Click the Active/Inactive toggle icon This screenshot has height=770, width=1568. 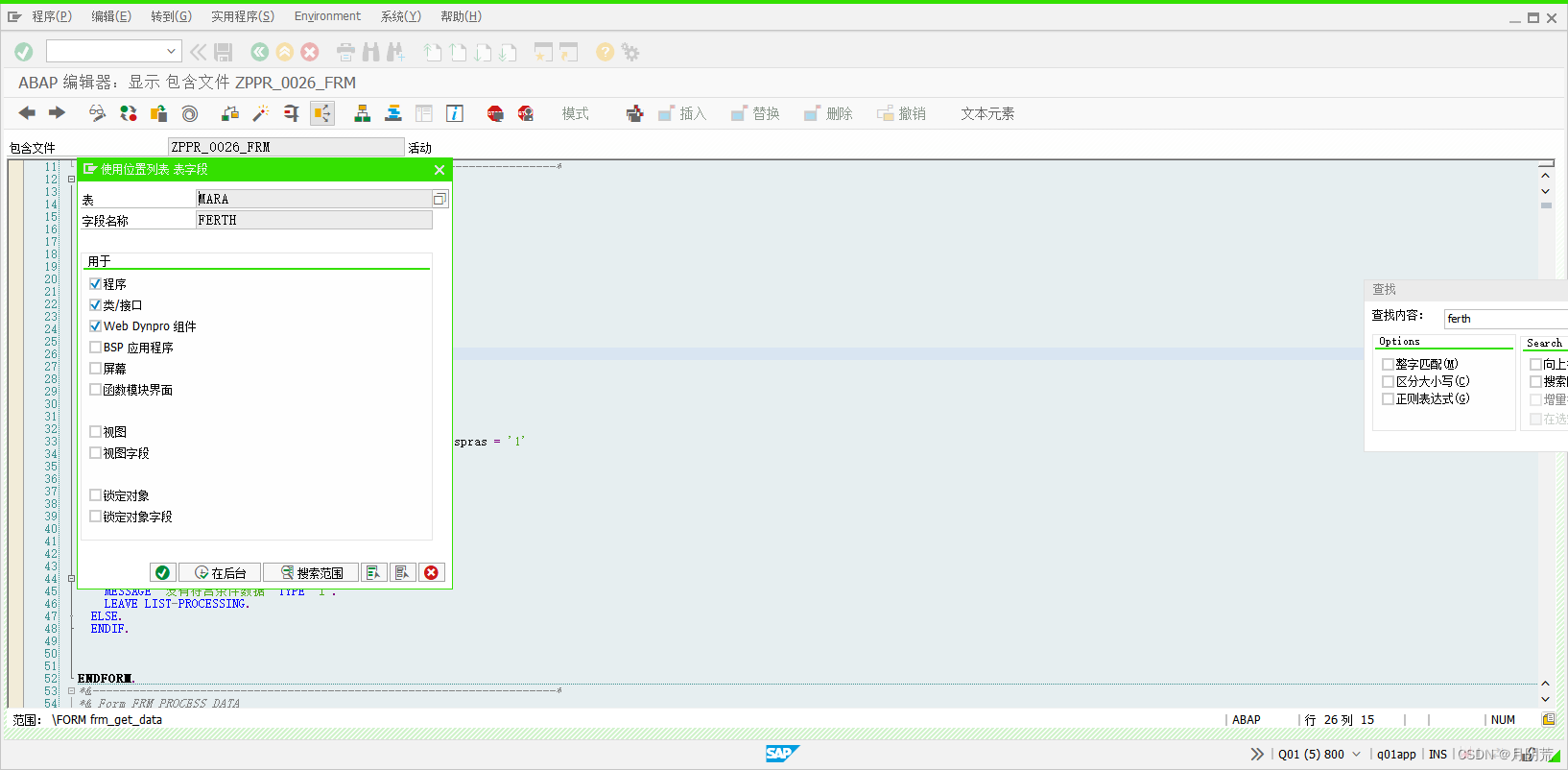point(128,113)
